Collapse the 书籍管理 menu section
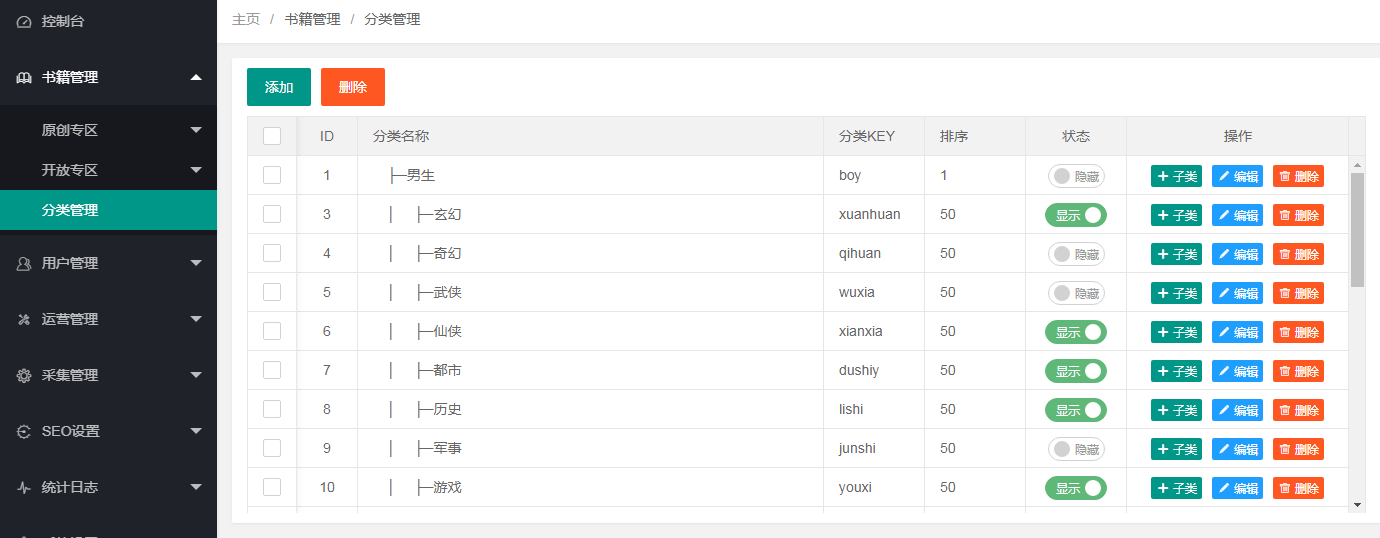The image size is (1380, 538). pyautogui.click(x=196, y=77)
